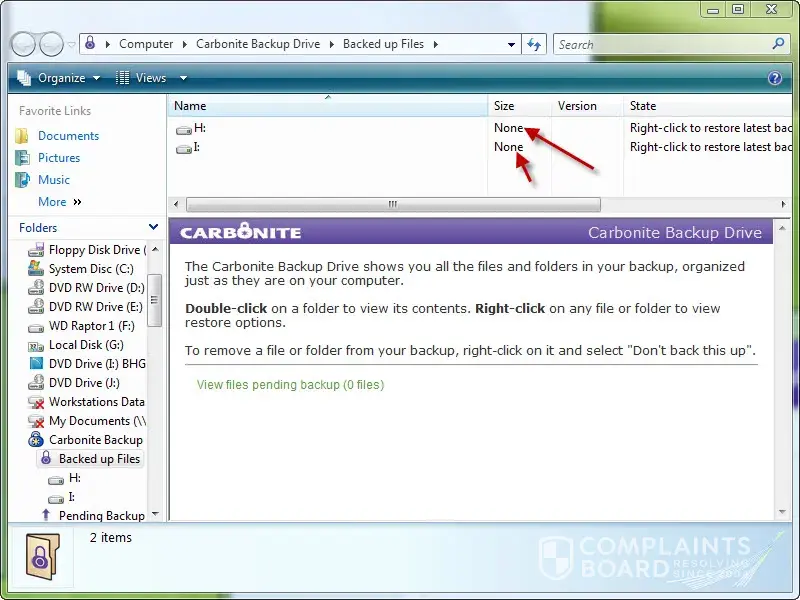
Task: Click the Back navigation arrow button
Action: pyautogui.click(x=23, y=44)
